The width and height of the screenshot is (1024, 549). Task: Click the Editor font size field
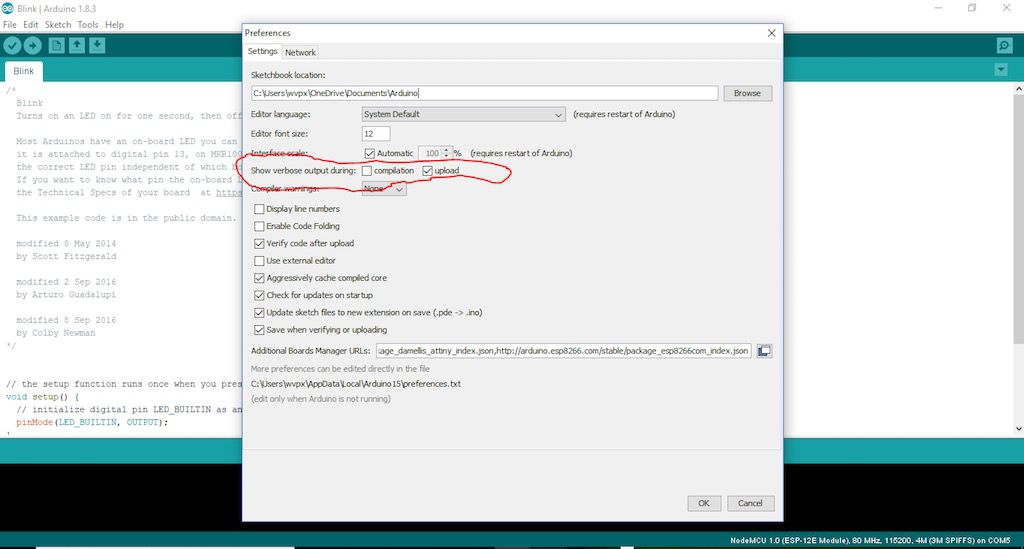point(376,134)
